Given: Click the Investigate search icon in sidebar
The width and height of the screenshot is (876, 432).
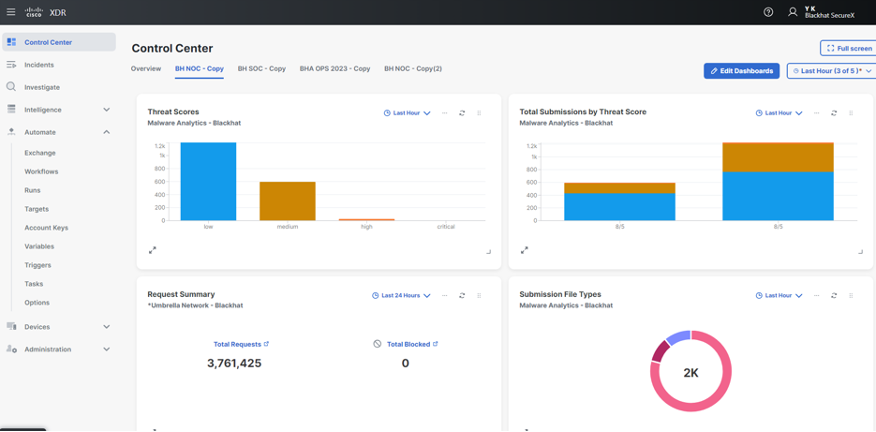Looking at the screenshot, I should click(11, 87).
